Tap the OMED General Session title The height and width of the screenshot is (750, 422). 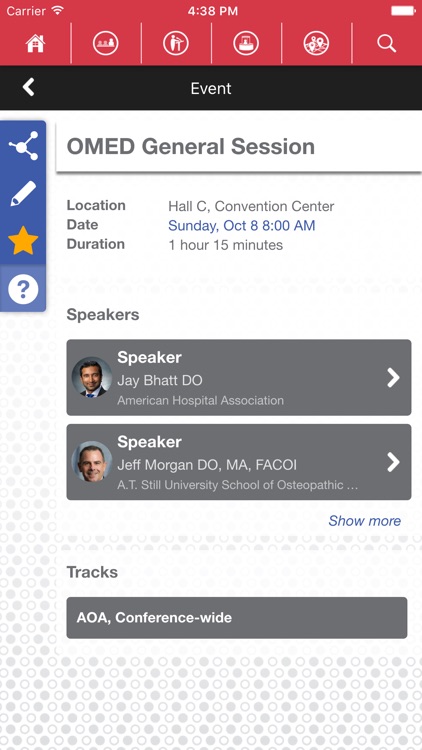pos(190,146)
